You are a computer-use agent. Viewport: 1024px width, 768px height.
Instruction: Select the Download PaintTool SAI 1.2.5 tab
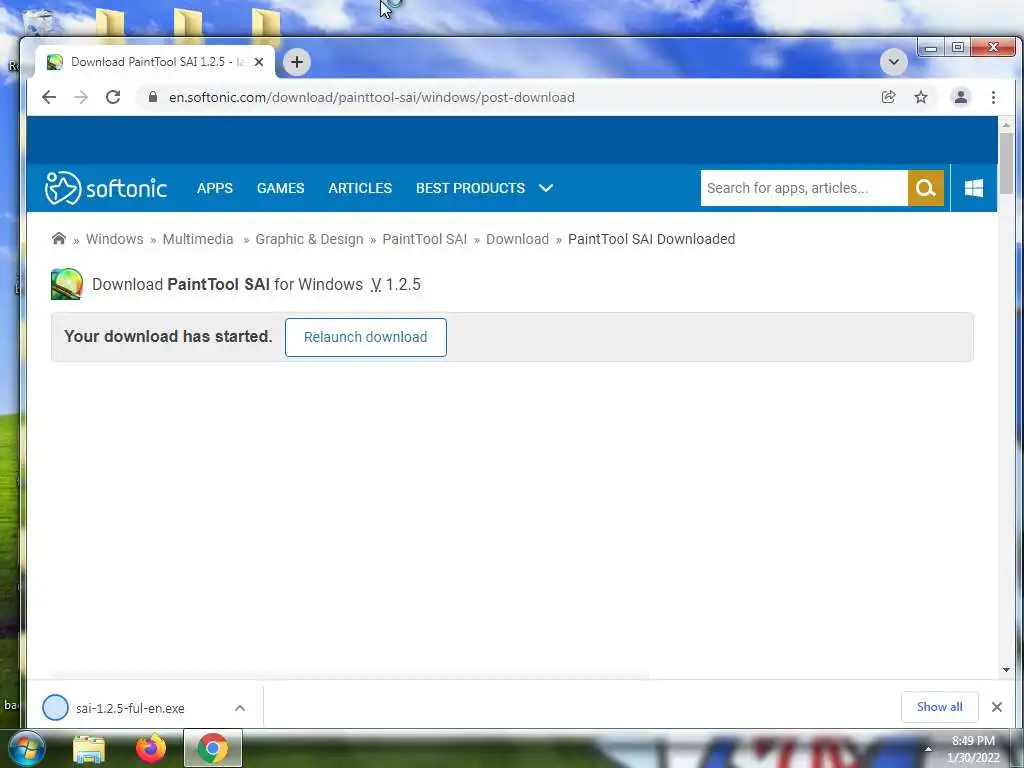155,62
